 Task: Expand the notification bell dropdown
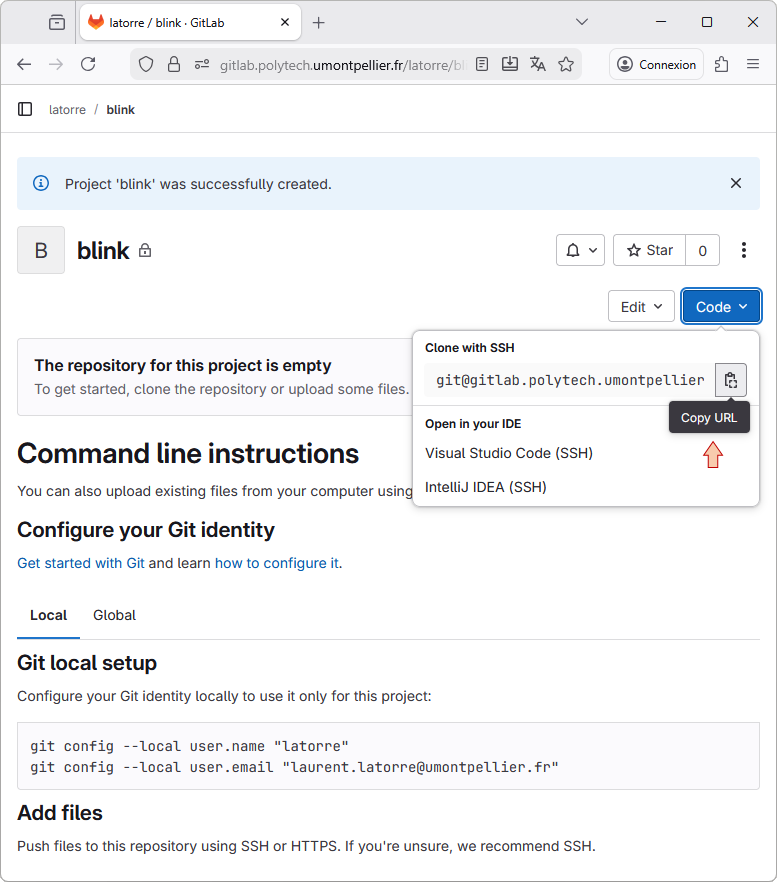click(x=580, y=250)
